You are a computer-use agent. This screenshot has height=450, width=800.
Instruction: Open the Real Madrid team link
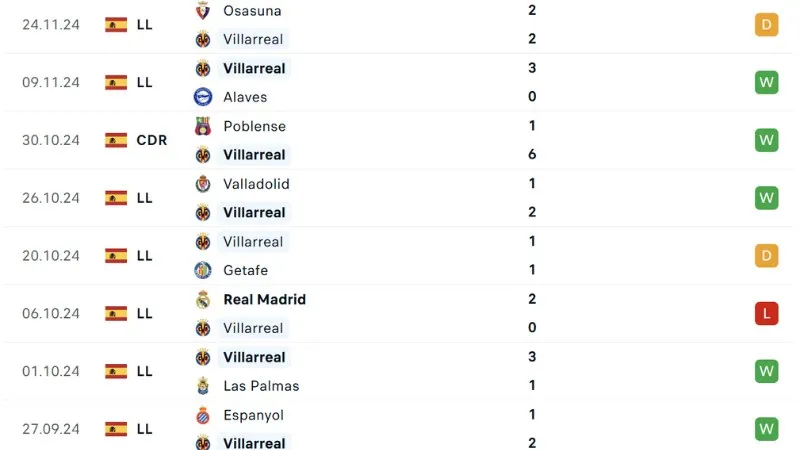[x=264, y=299]
